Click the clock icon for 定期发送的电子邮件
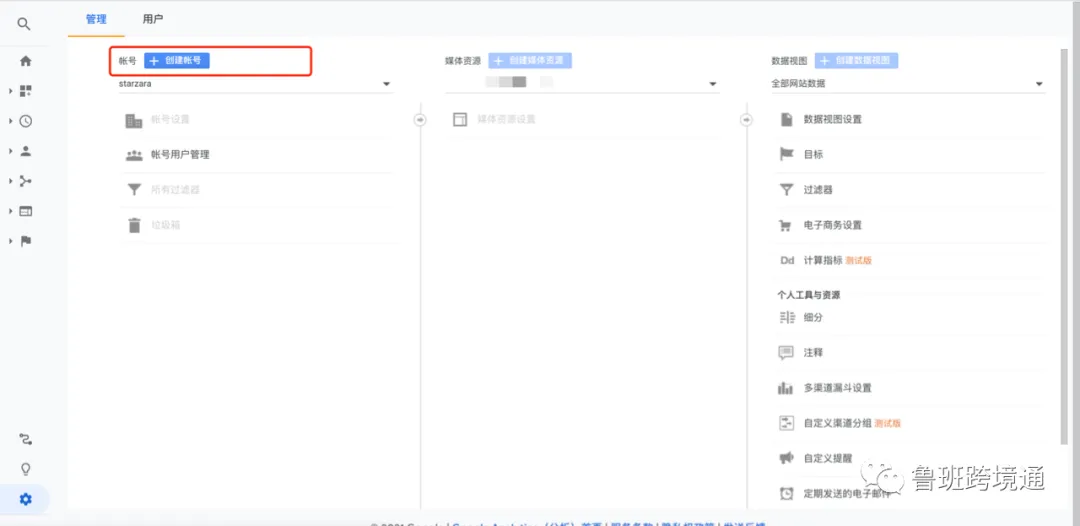 (x=786, y=493)
